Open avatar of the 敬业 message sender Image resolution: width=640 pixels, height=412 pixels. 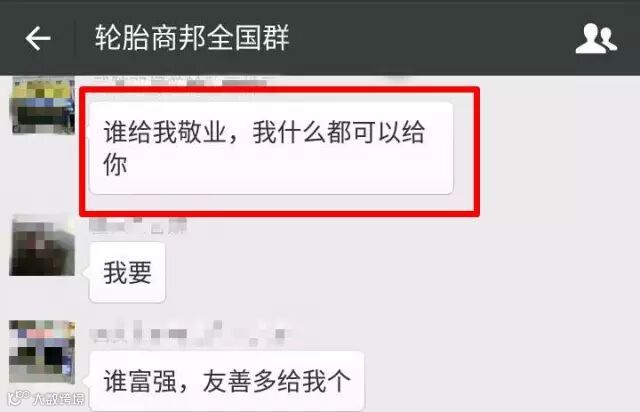(x=42, y=105)
